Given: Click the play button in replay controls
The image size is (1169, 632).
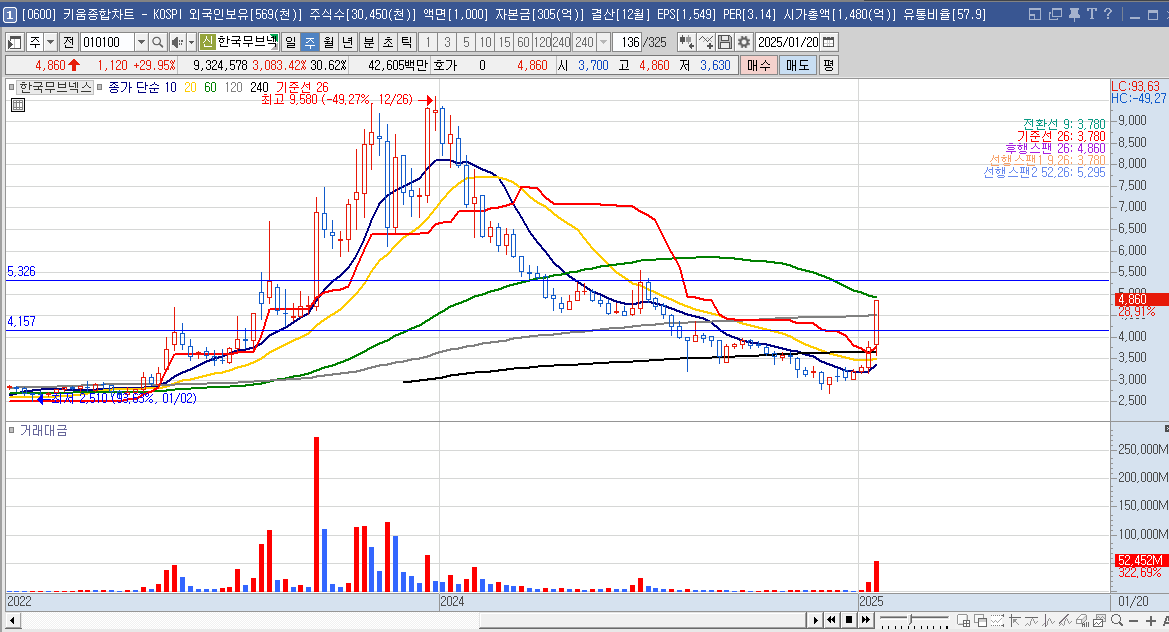Looking at the screenshot, I should pos(816,620).
